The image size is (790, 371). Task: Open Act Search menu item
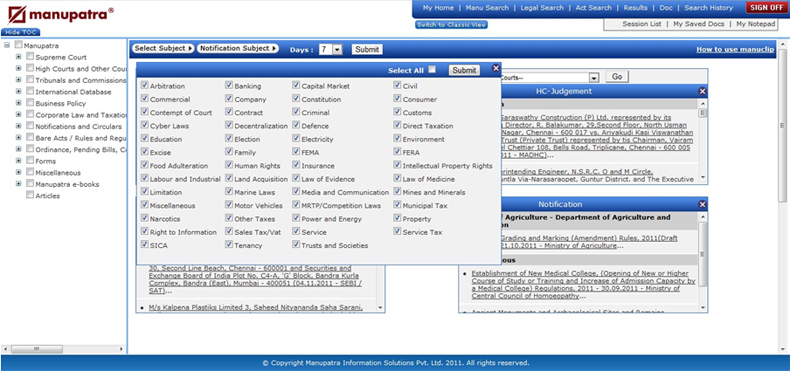[594, 8]
